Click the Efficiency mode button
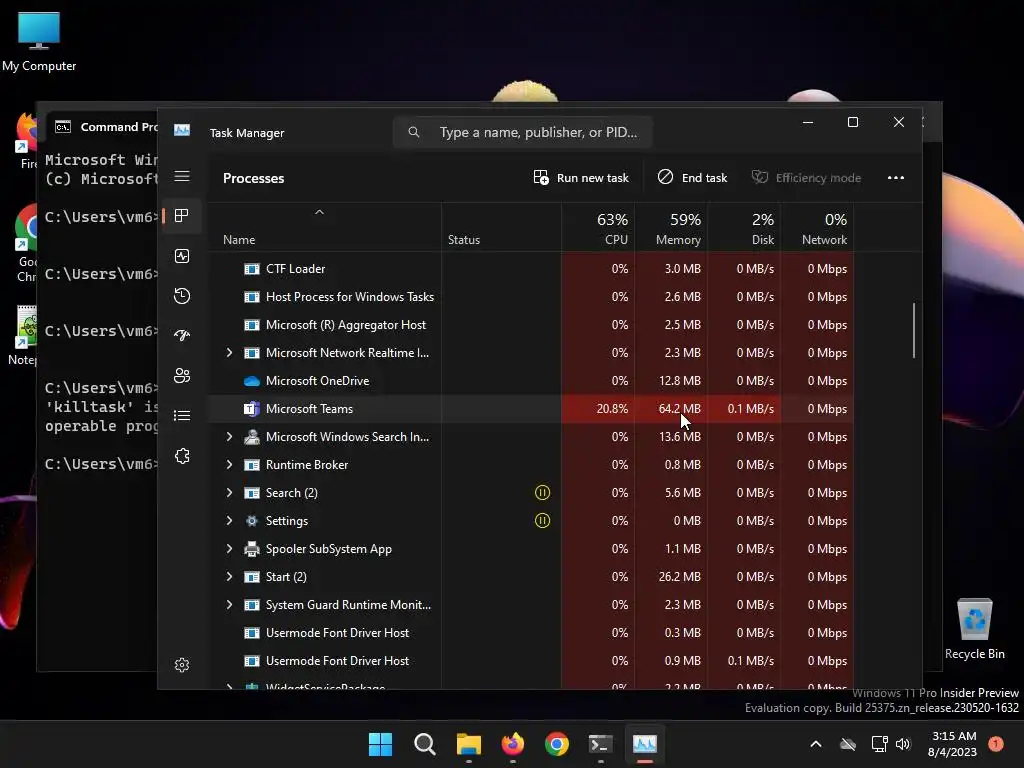1024x768 pixels. (807, 178)
